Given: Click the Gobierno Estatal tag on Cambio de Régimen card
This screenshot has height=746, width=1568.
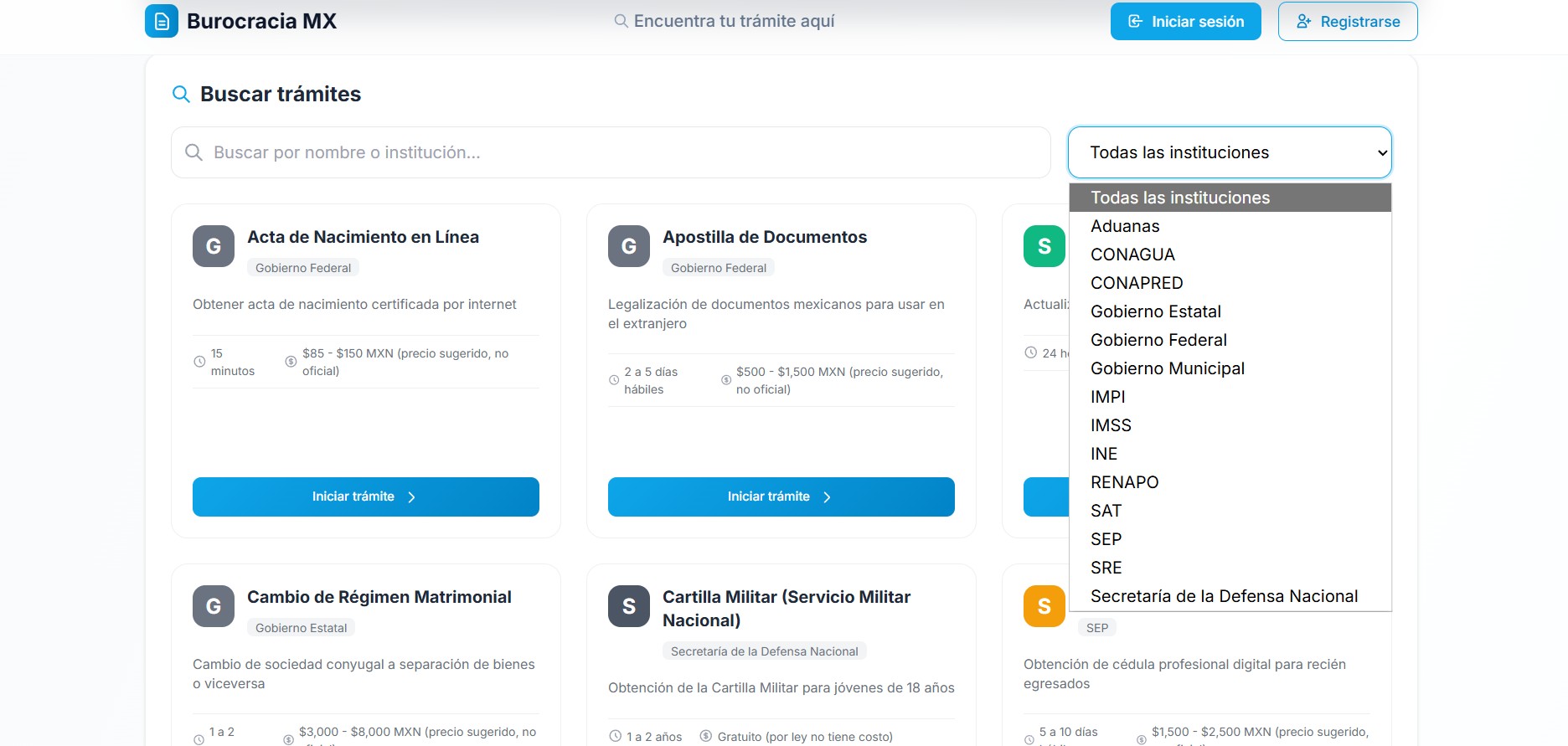Looking at the screenshot, I should (x=301, y=628).
